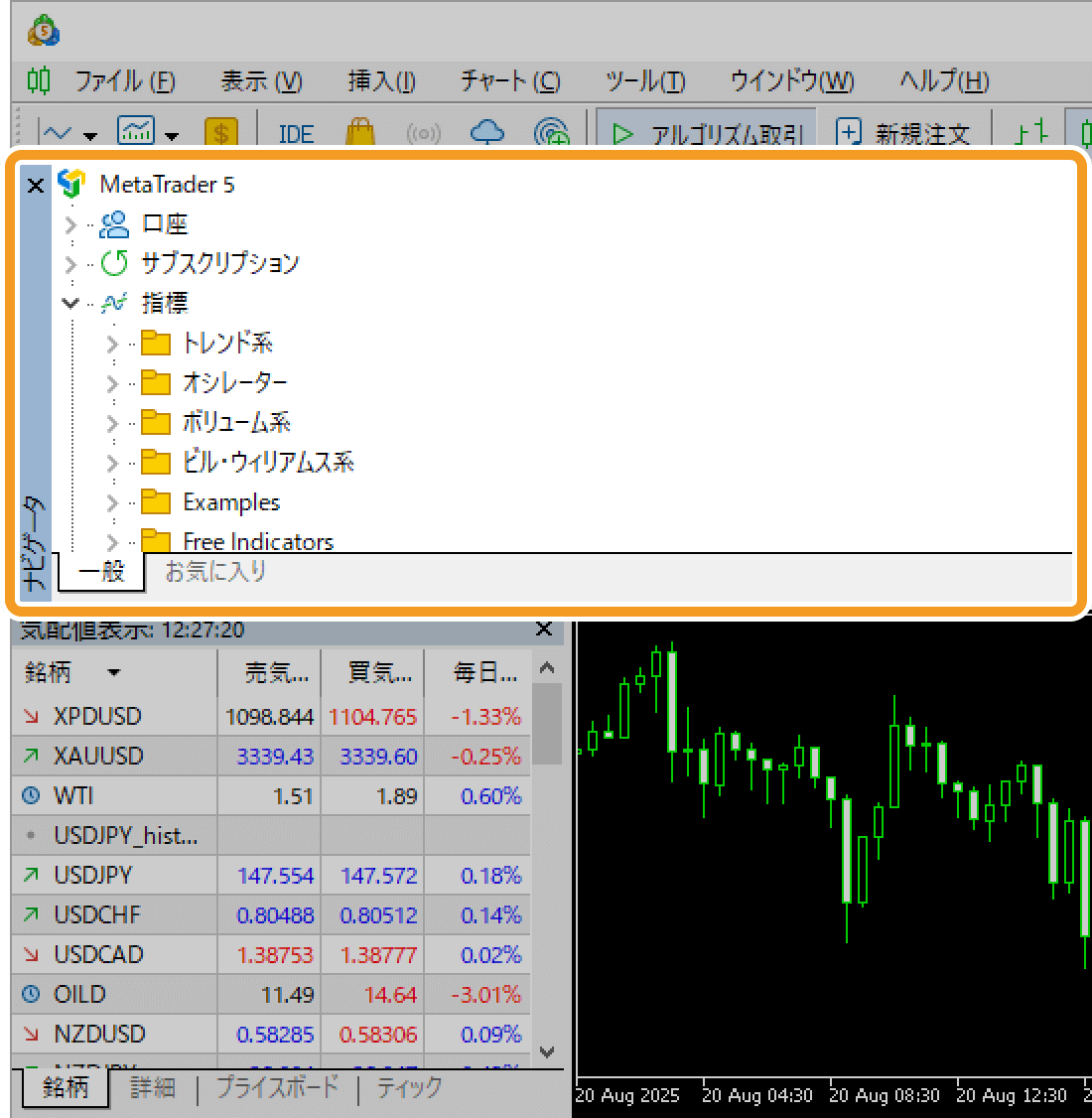Open the VPS cloud icon
This screenshot has height=1118, width=1092.
pos(487,134)
